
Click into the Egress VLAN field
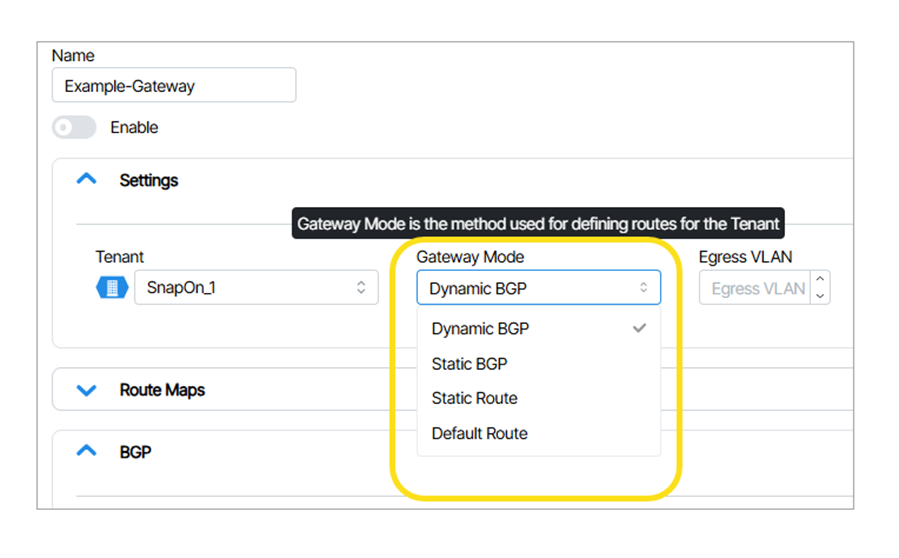click(x=756, y=289)
